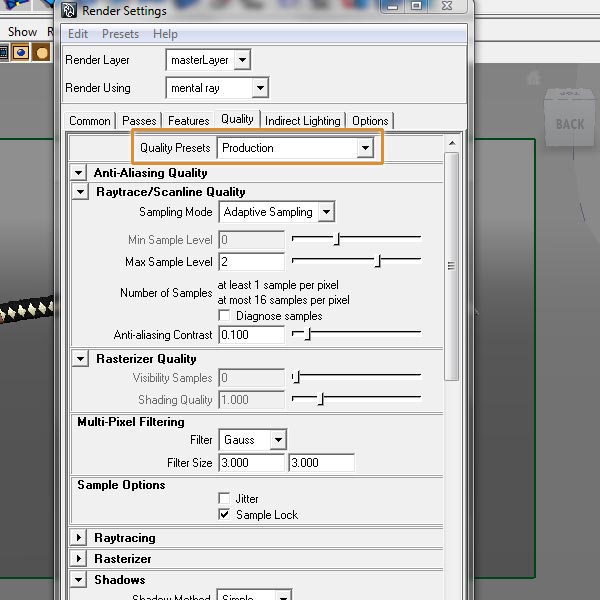Click the Sample Options heading
This screenshot has width=600, height=600.
point(121,485)
